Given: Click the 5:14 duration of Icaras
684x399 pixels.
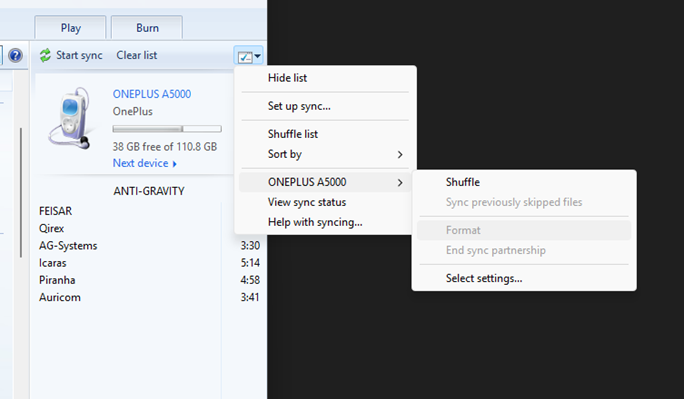Looking at the screenshot, I should [250, 263].
